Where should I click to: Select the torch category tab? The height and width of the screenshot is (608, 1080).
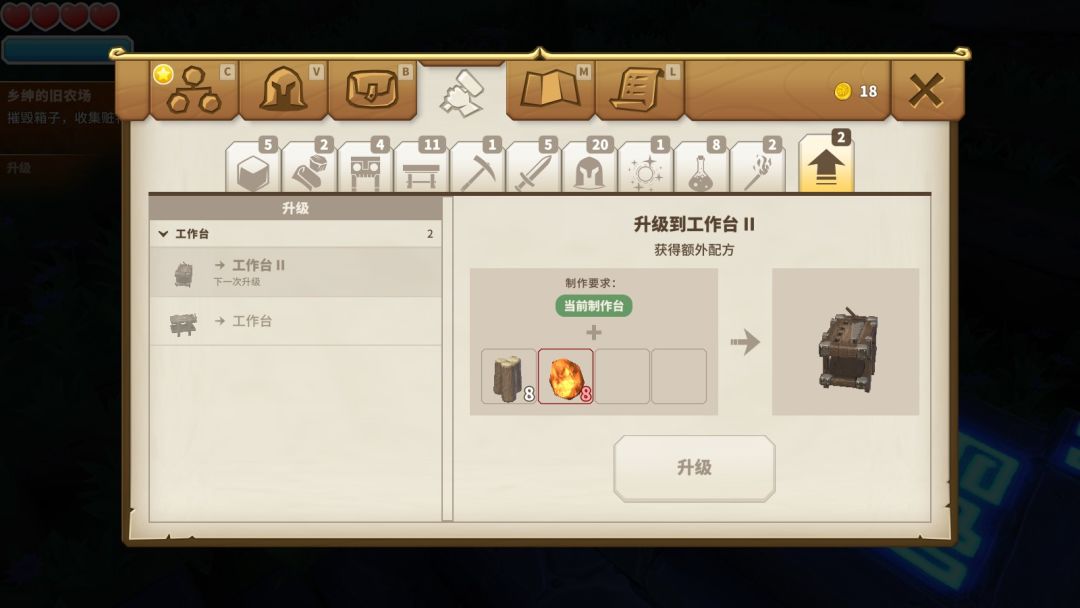pyautogui.click(x=757, y=167)
